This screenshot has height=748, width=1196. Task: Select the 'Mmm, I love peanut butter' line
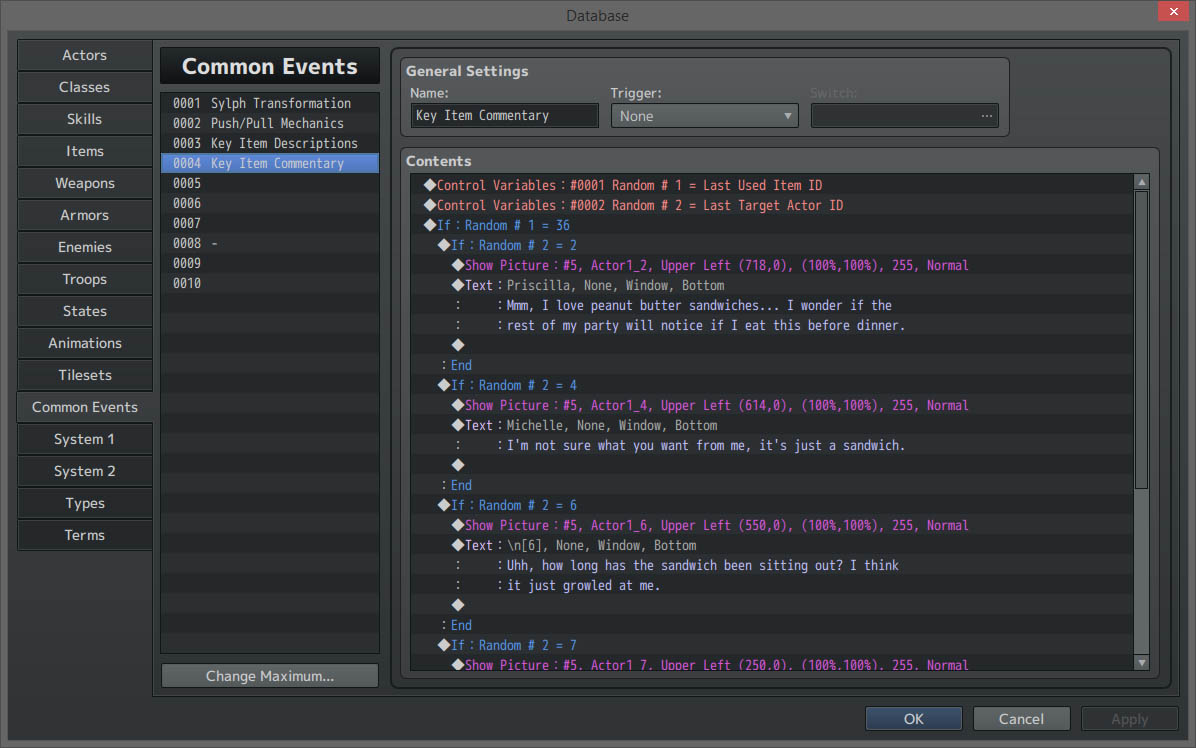[772, 305]
